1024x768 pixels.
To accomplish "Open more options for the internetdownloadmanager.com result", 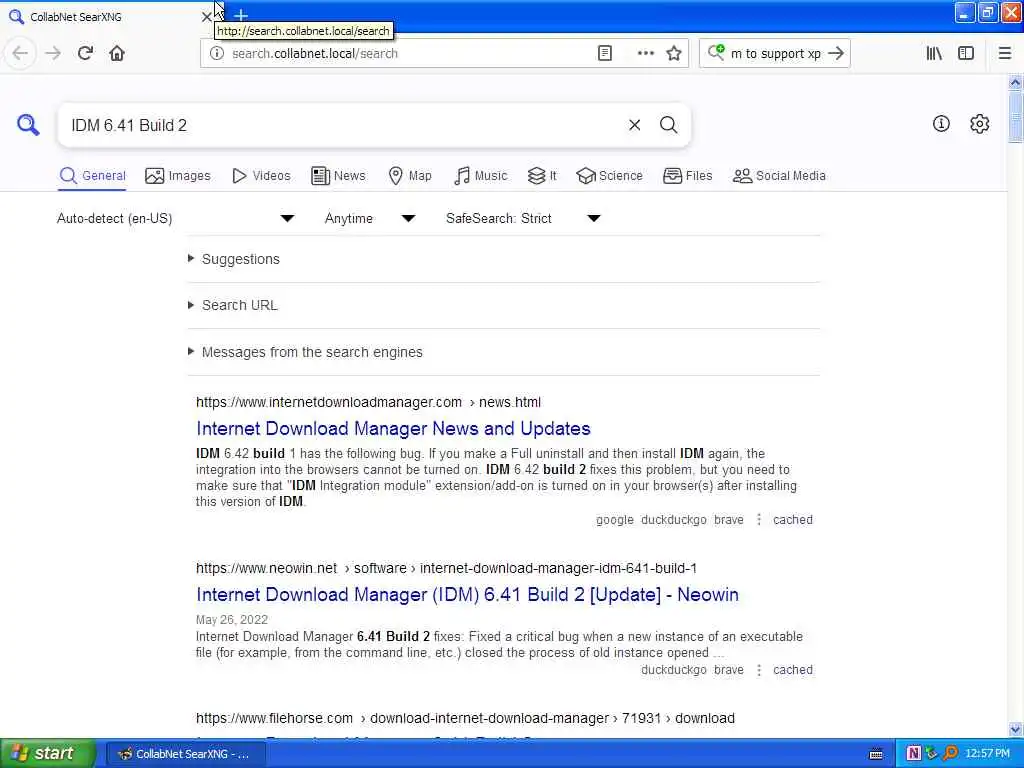I will pyautogui.click(x=759, y=519).
